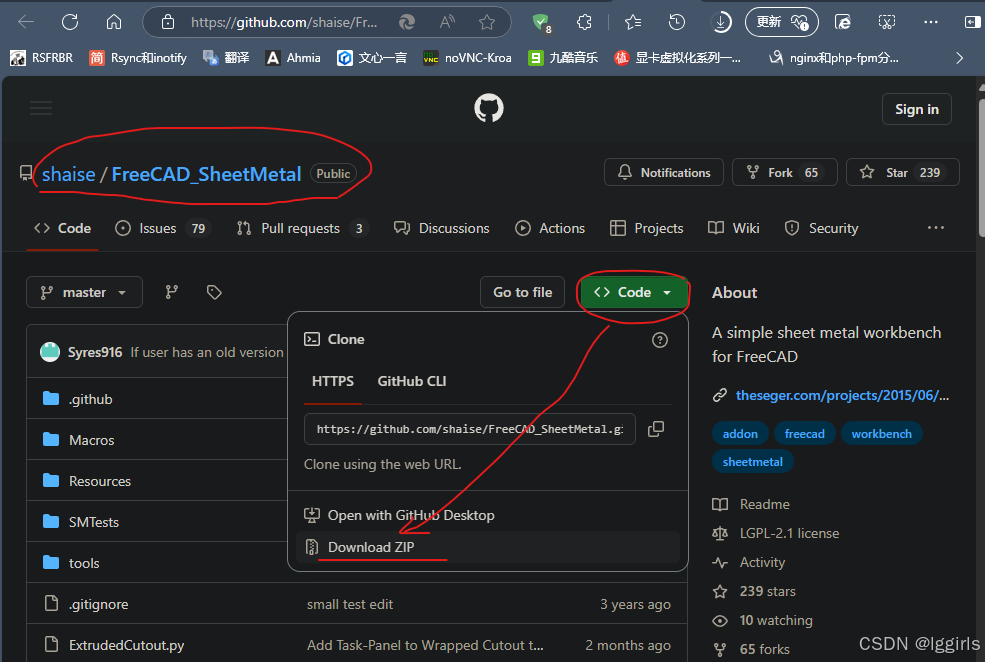Open the theseger.com project link

[x=842, y=395]
